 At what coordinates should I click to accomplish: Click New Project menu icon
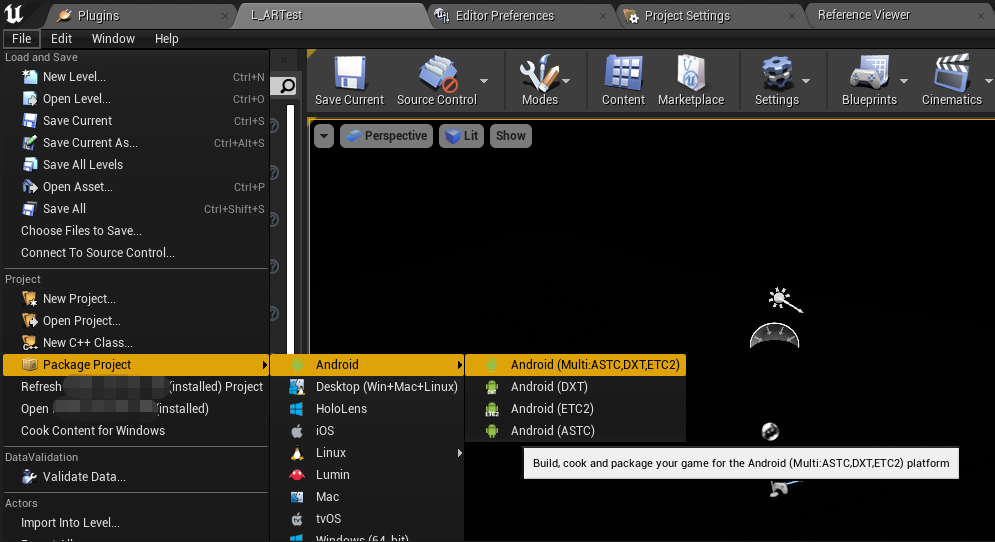(30, 299)
